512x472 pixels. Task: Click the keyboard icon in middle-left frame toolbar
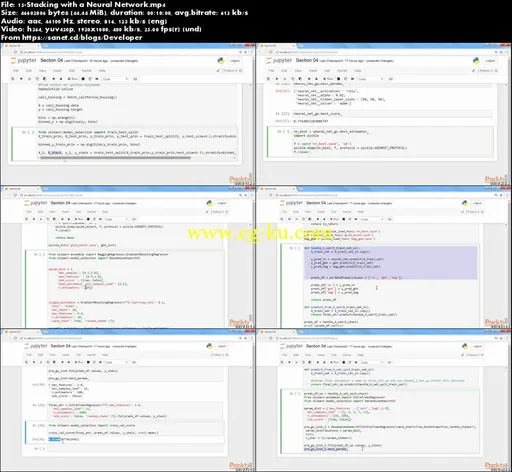pos(134,219)
